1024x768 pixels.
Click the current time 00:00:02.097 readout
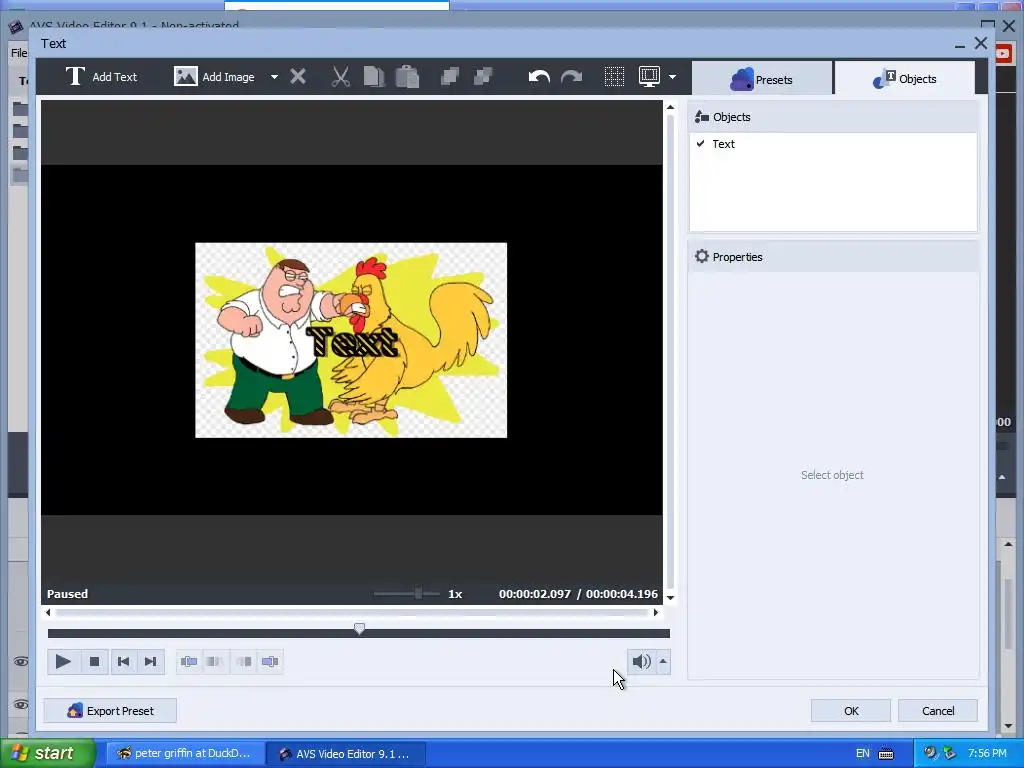[535, 594]
